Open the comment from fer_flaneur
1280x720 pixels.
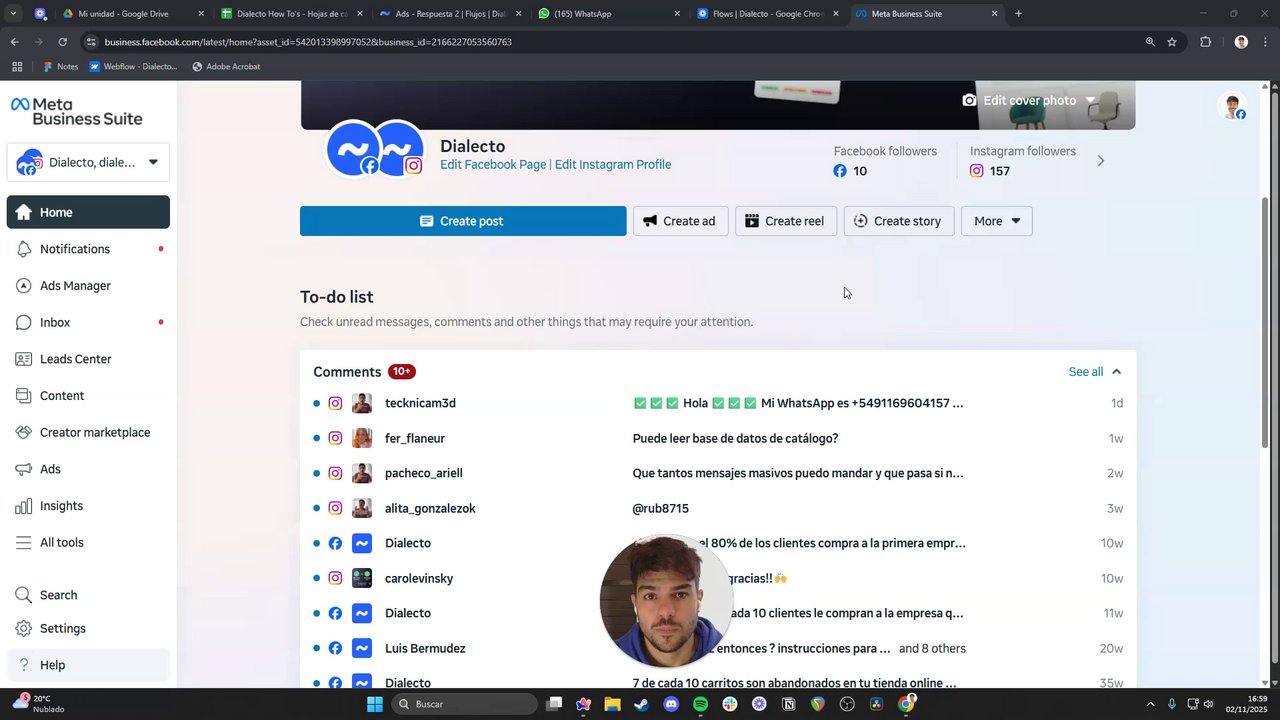pos(718,438)
